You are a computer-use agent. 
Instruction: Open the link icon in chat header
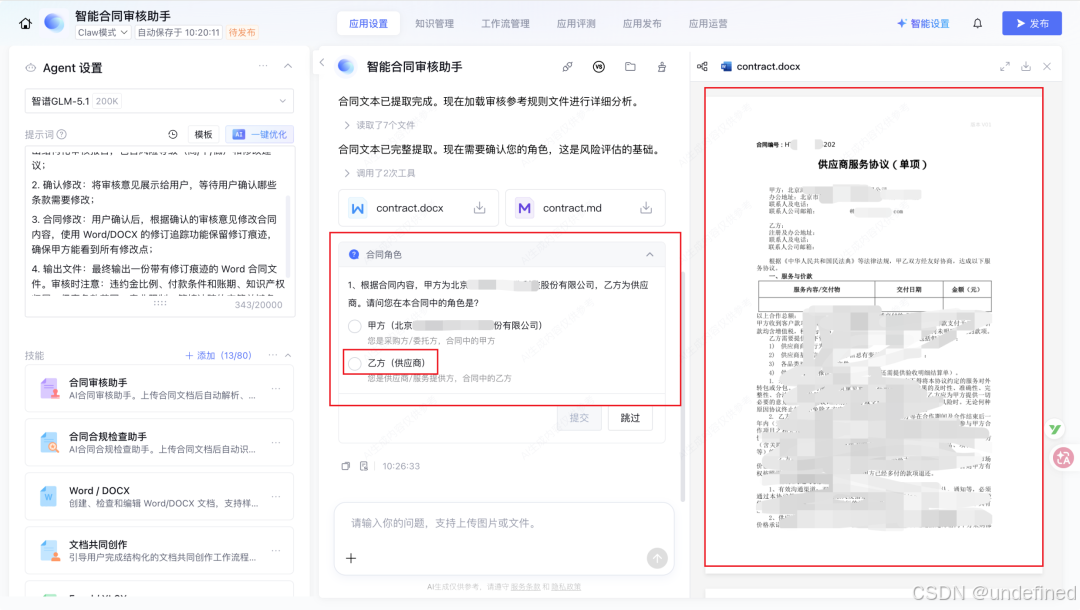(x=568, y=67)
